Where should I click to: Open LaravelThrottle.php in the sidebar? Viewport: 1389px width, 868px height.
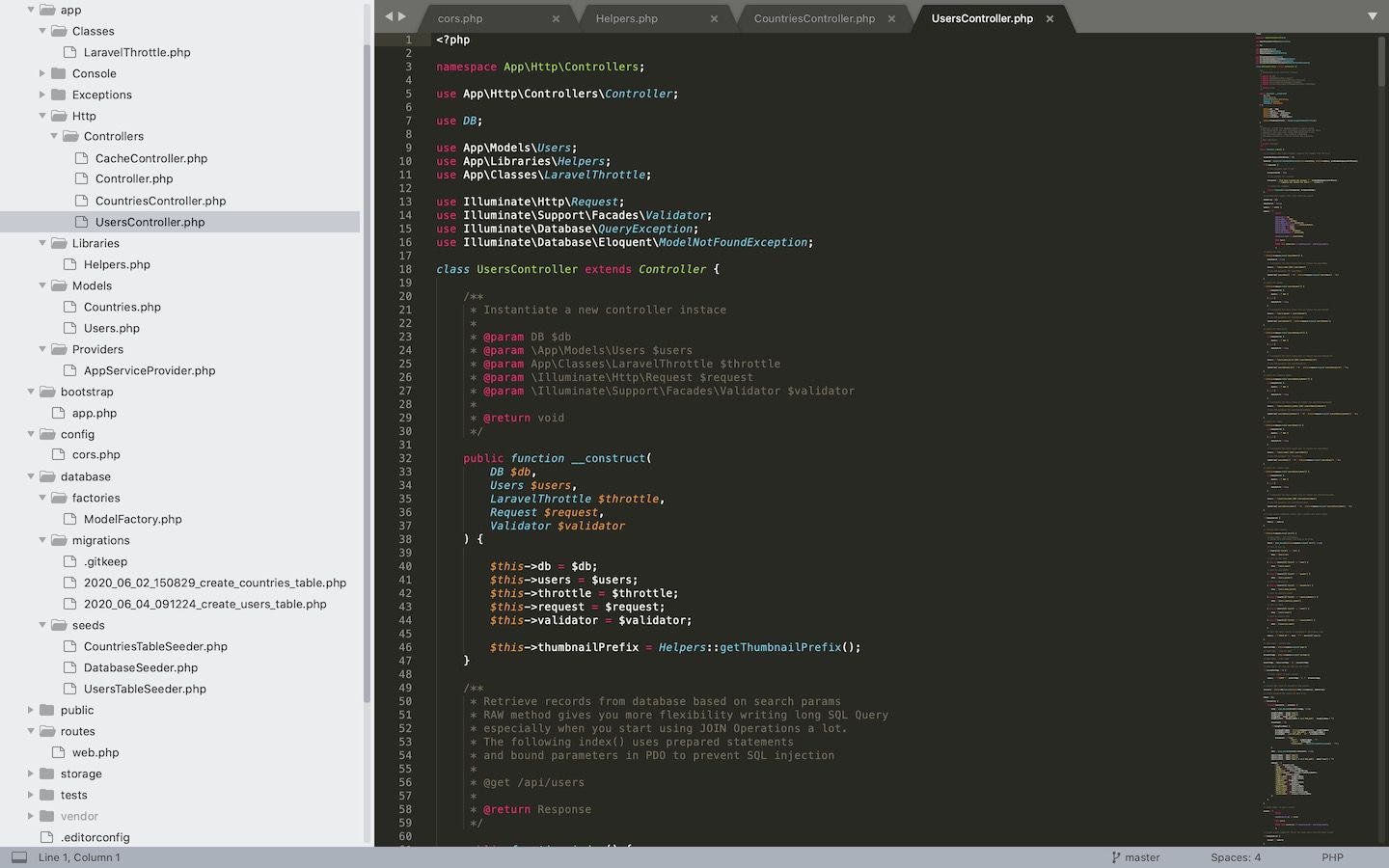(x=137, y=52)
